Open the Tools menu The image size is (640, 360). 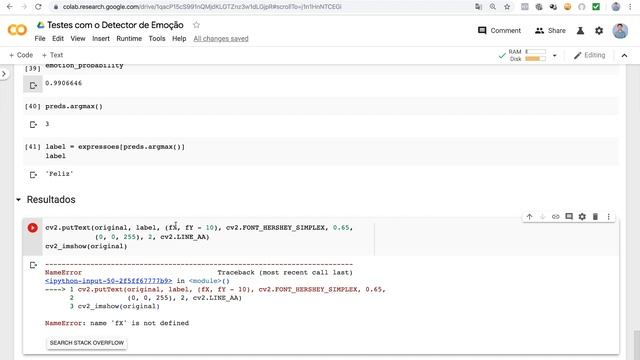(157, 38)
